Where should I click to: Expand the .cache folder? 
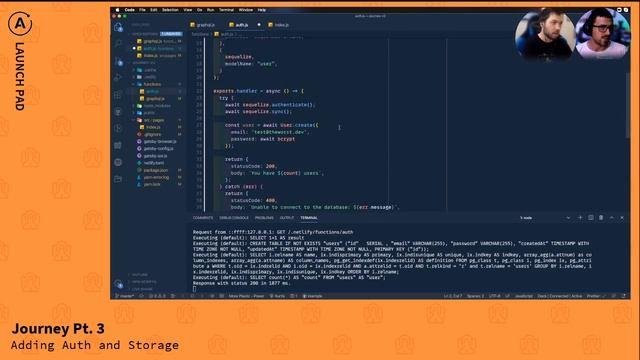click(x=149, y=70)
